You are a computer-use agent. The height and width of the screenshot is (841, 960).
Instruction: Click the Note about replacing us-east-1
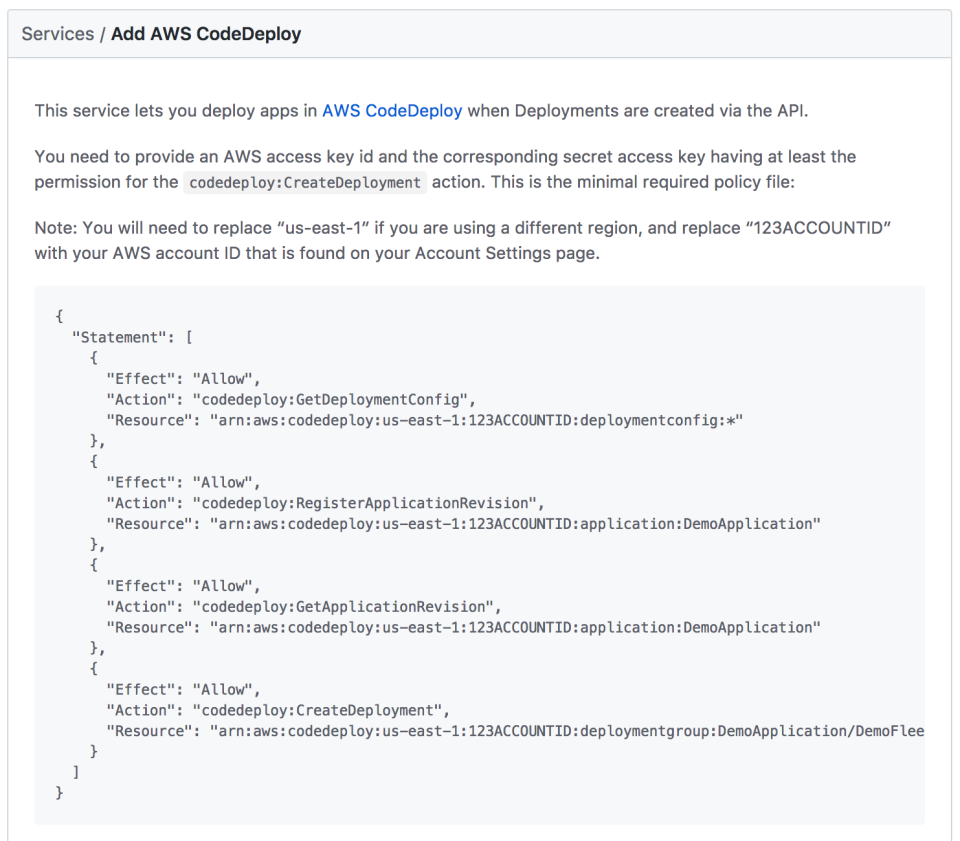(462, 241)
